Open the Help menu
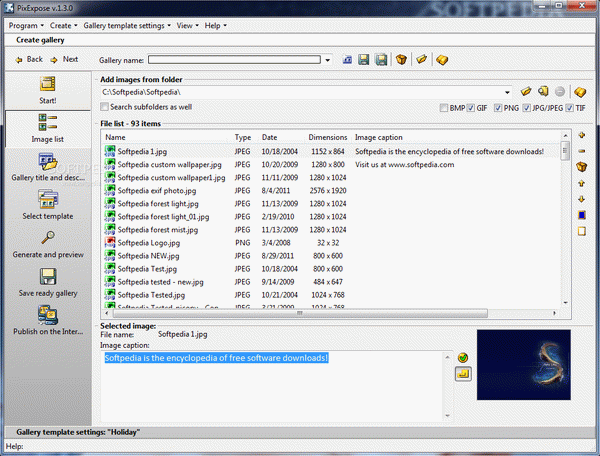 [215, 26]
